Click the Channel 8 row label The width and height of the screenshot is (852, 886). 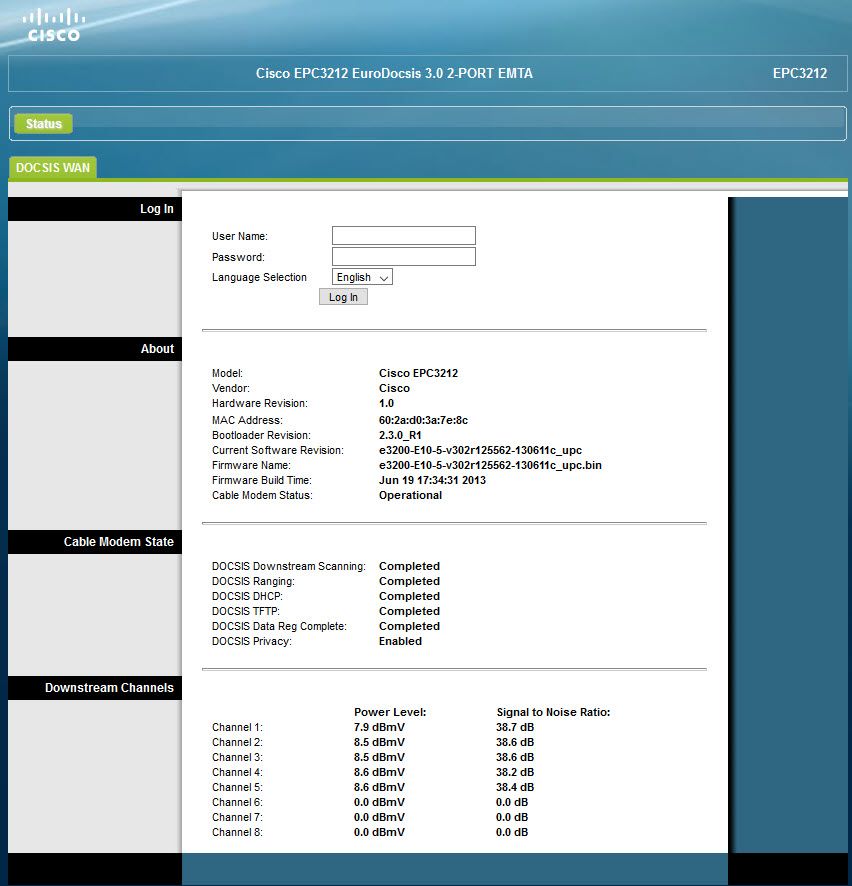pyautogui.click(x=237, y=832)
